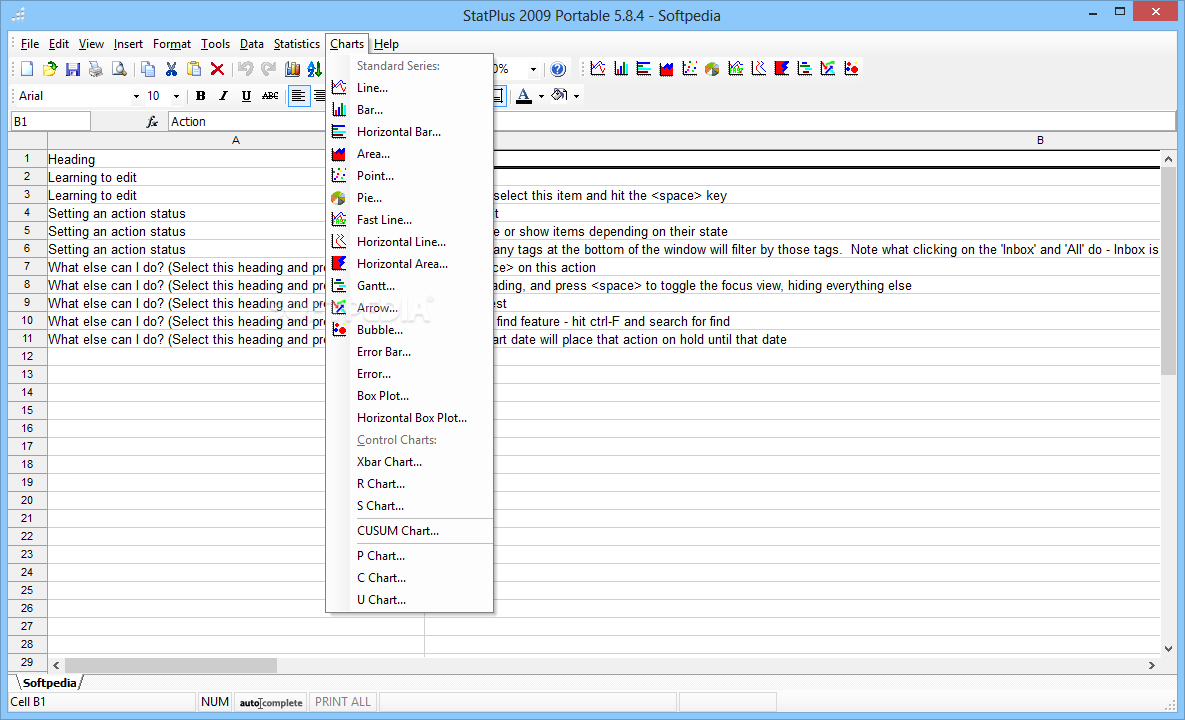Click the fx function icon beside formula bar
Screen dimensions: 1185x720
point(152,122)
